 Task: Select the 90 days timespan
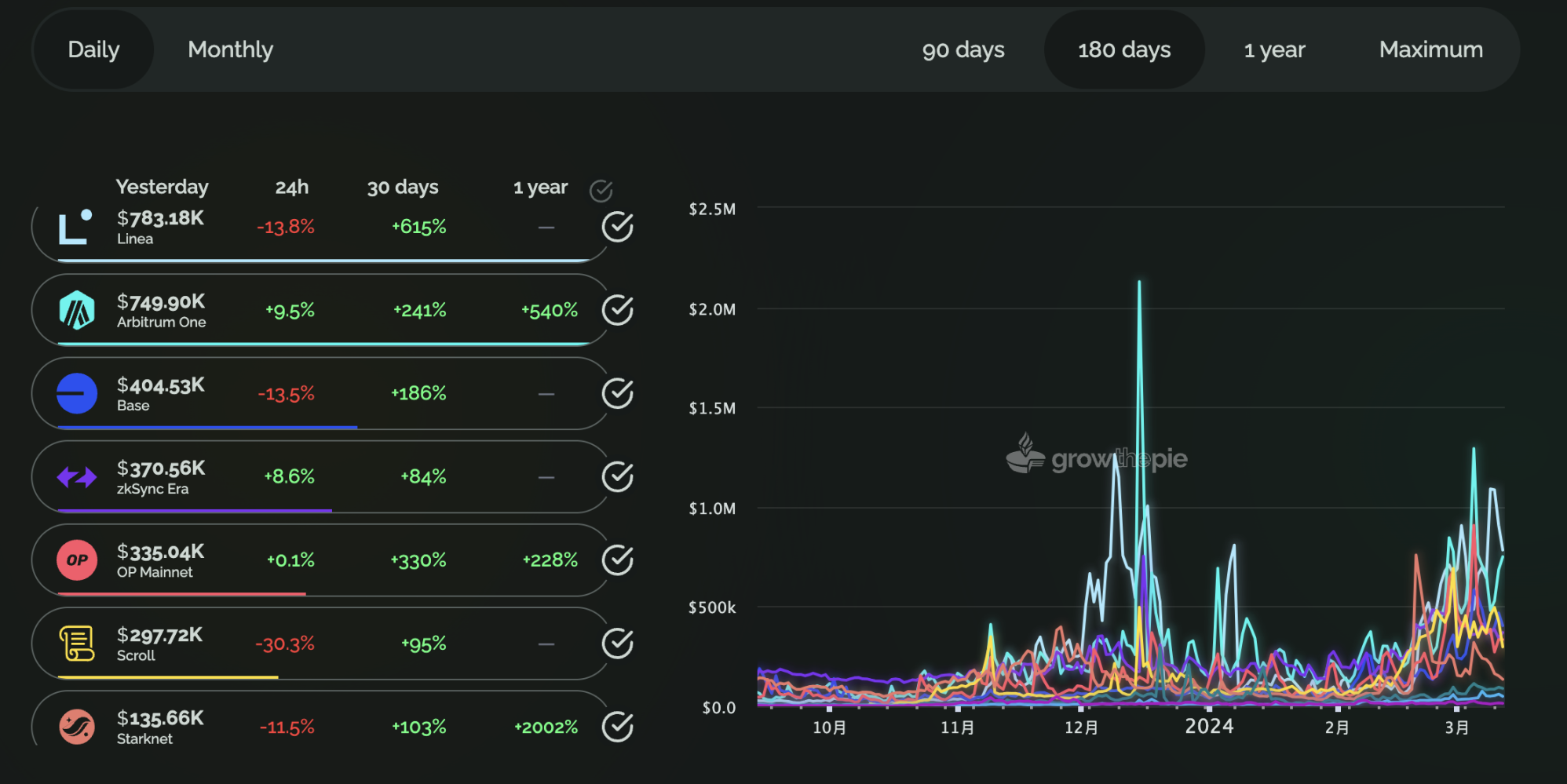[x=963, y=49]
